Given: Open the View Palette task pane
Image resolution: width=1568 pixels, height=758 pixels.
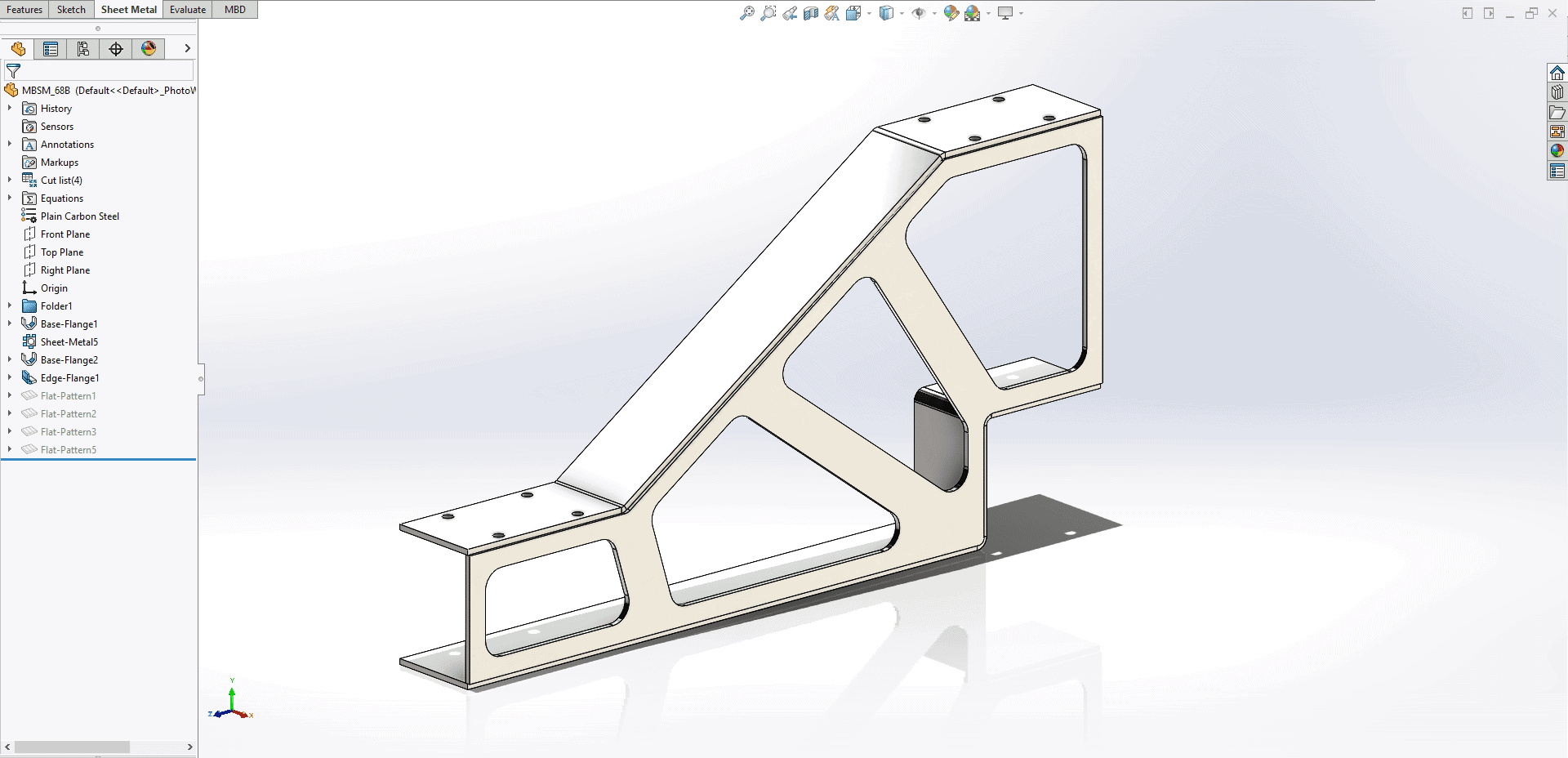Looking at the screenshot, I should coord(1557,132).
